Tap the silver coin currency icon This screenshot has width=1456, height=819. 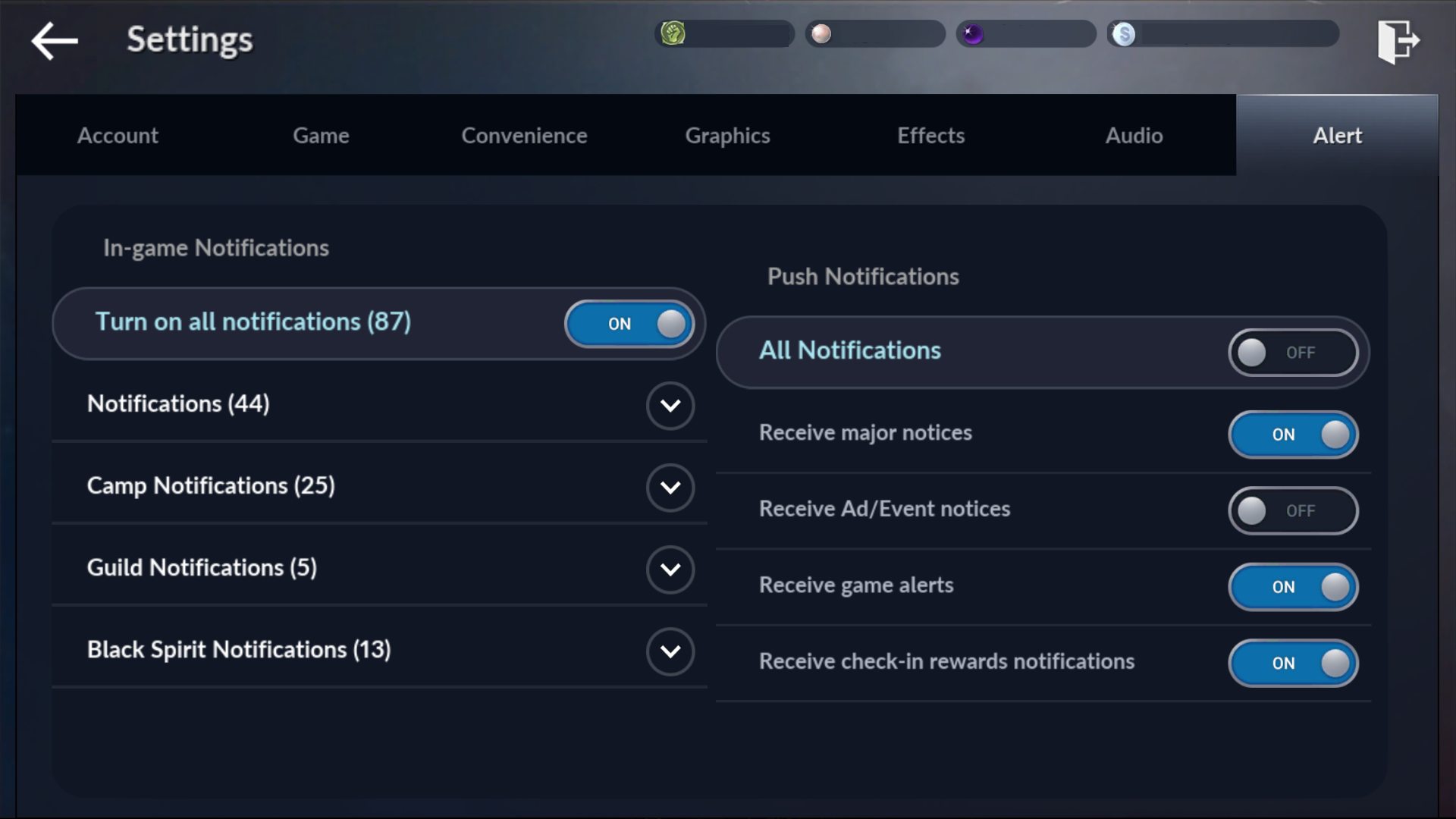[x=1124, y=34]
